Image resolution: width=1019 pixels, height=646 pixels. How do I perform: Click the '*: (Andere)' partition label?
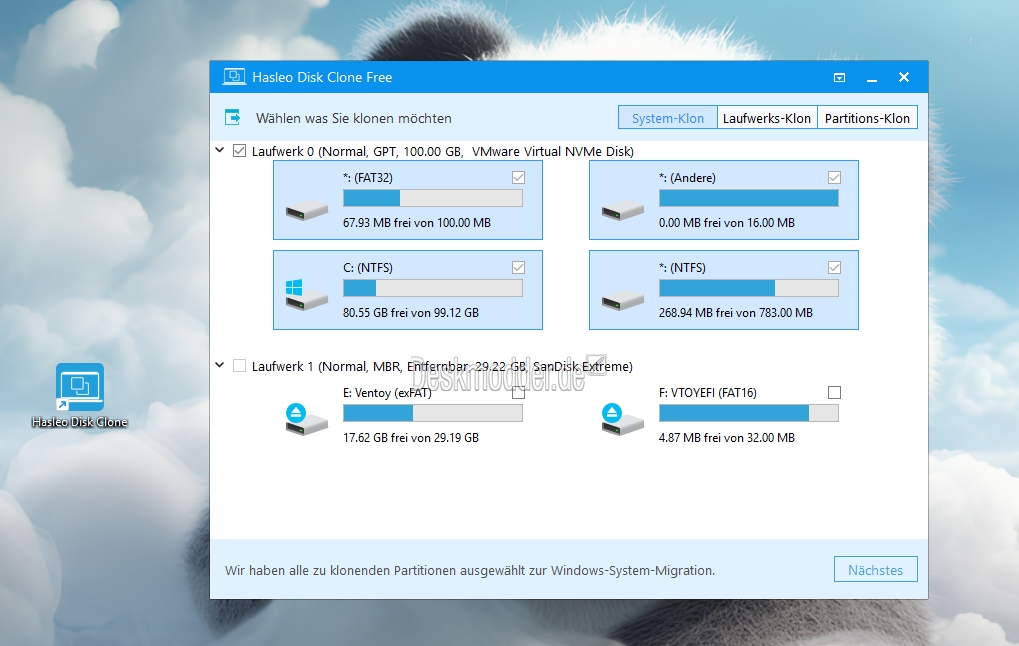[x=687, y=178]
